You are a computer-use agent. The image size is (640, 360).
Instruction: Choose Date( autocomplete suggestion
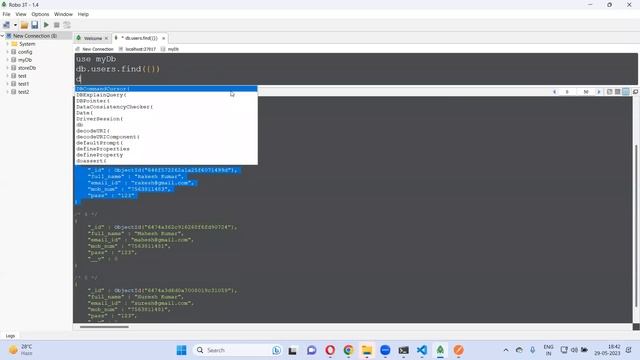tap(166, 113)
